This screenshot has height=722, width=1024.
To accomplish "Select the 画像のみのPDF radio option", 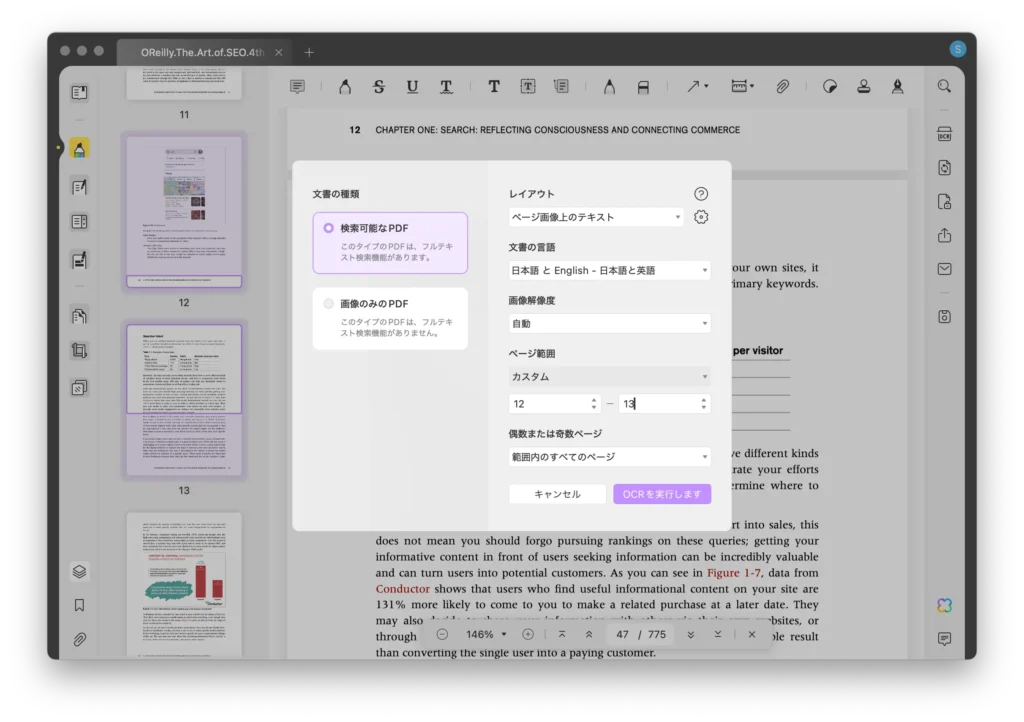I will point(328,303).
